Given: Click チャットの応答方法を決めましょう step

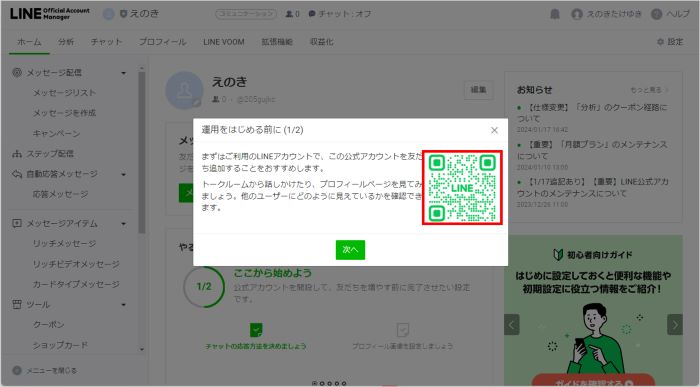Looking at the screenshot, I should coord(256,337).
